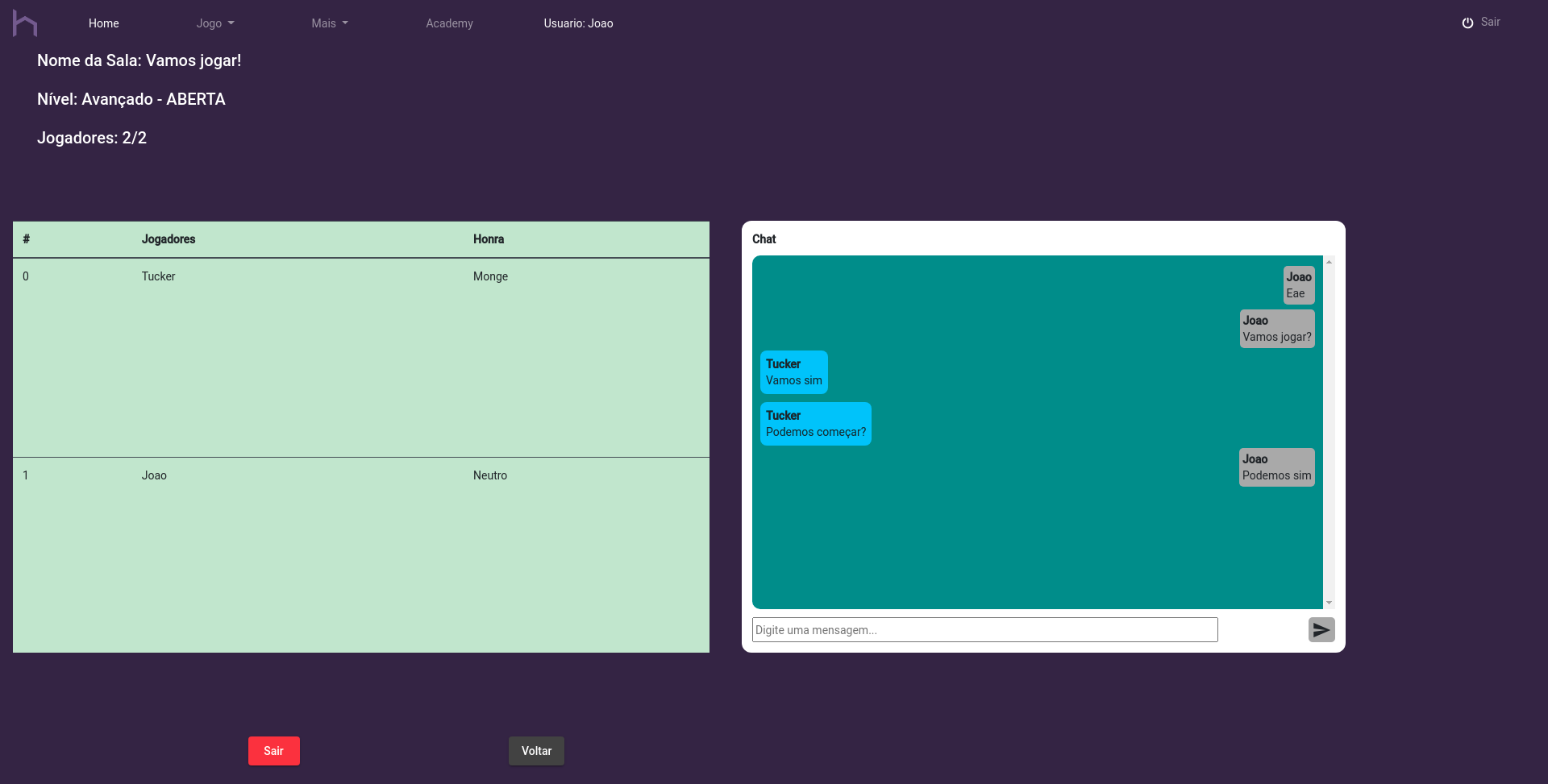Screen dimensions: 1548x784
Task: Click the Neutro honor cell
Action: click(x=490, y=475)
